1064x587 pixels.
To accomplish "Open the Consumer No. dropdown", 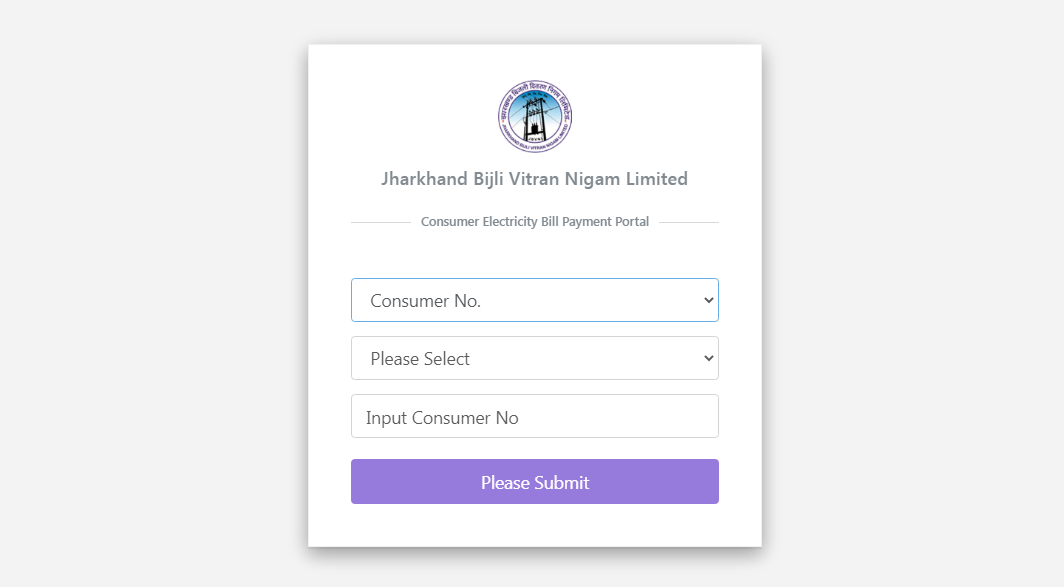I will [534, 300].
